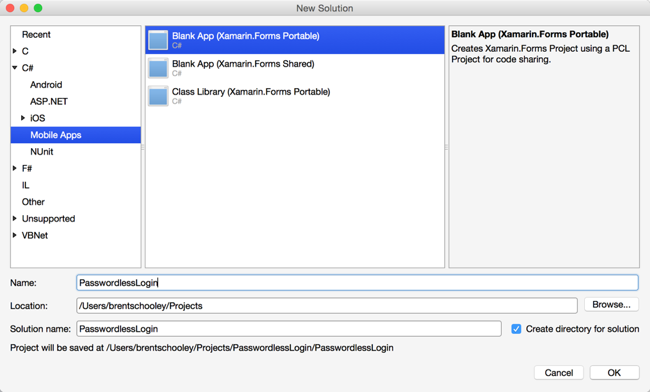Select ASP.NET under C#
The height and width of the screenshot is (392, 650).
pos(49,102)
